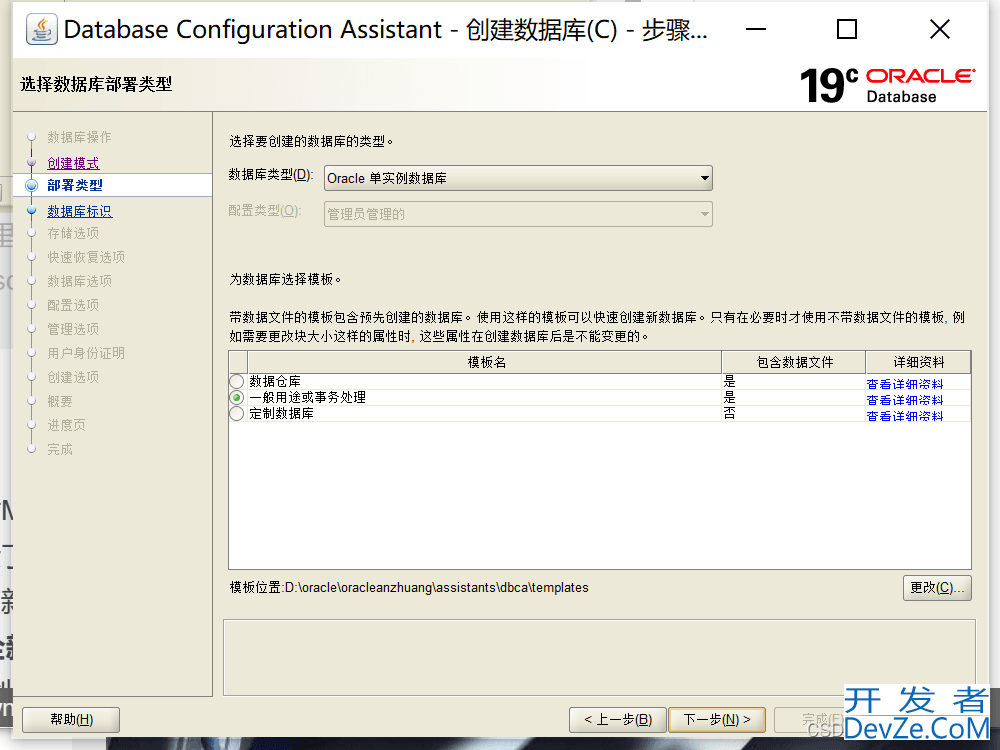
Task: Minimize the Database Configuration Assistant window
Action: (756, 29)
